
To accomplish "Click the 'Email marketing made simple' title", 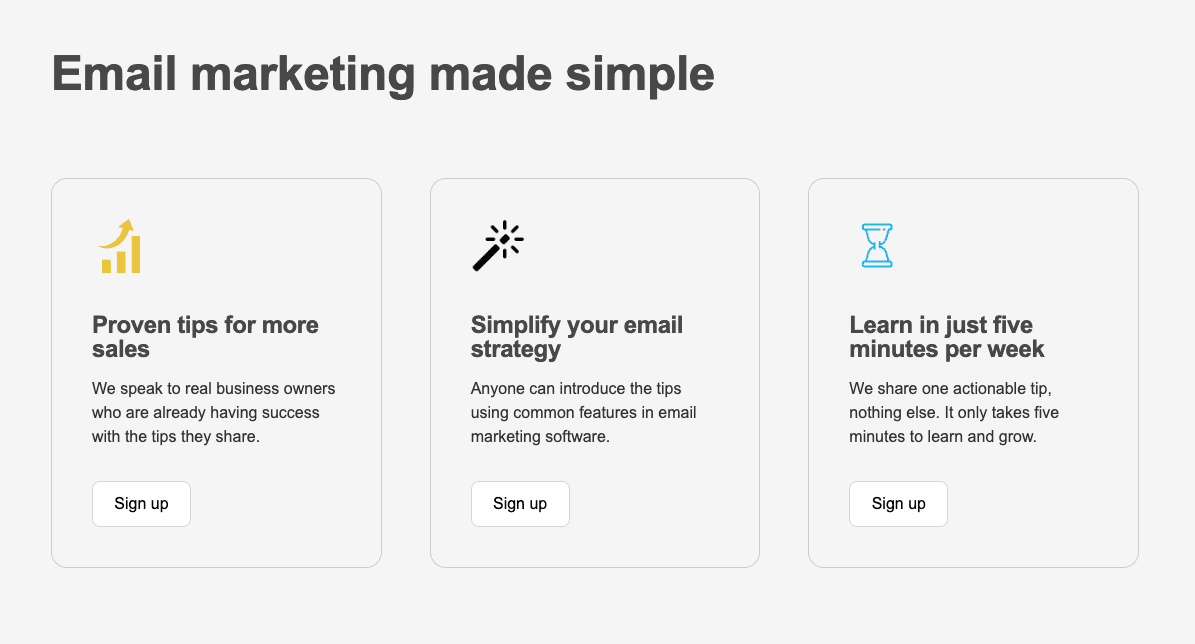I will 383,73.
